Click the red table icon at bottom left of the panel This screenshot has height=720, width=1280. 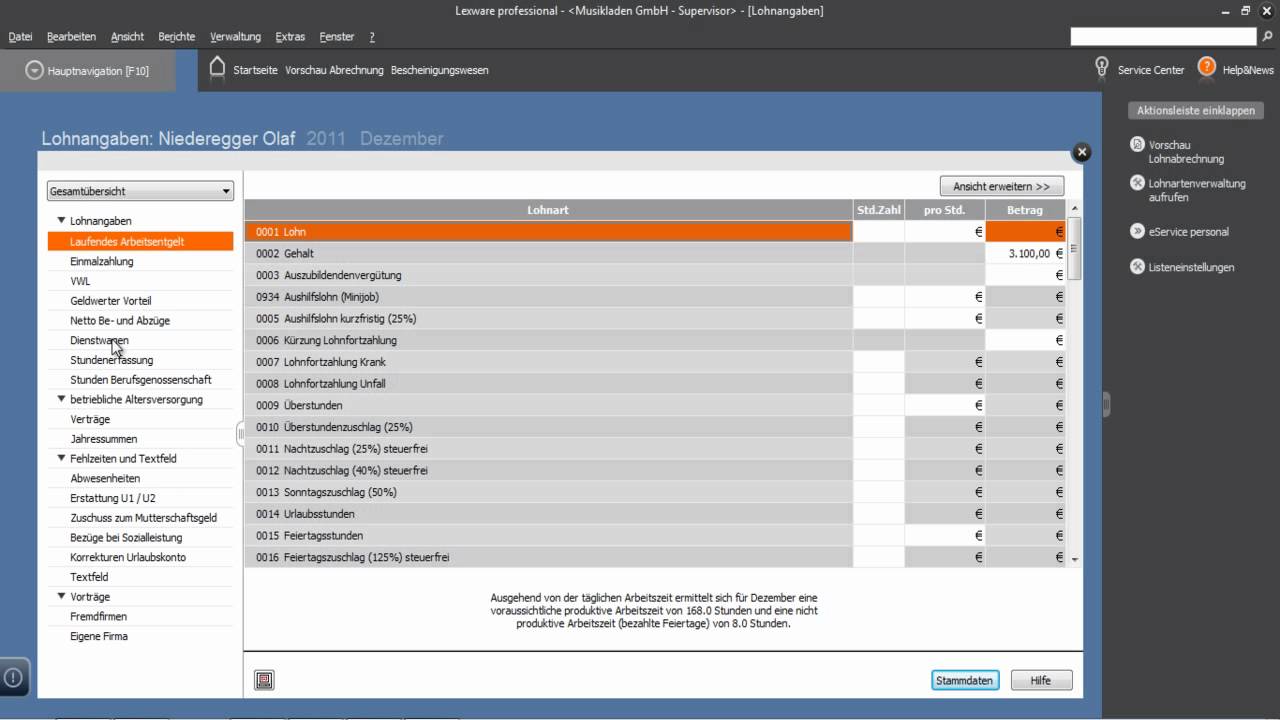(264, 680)
